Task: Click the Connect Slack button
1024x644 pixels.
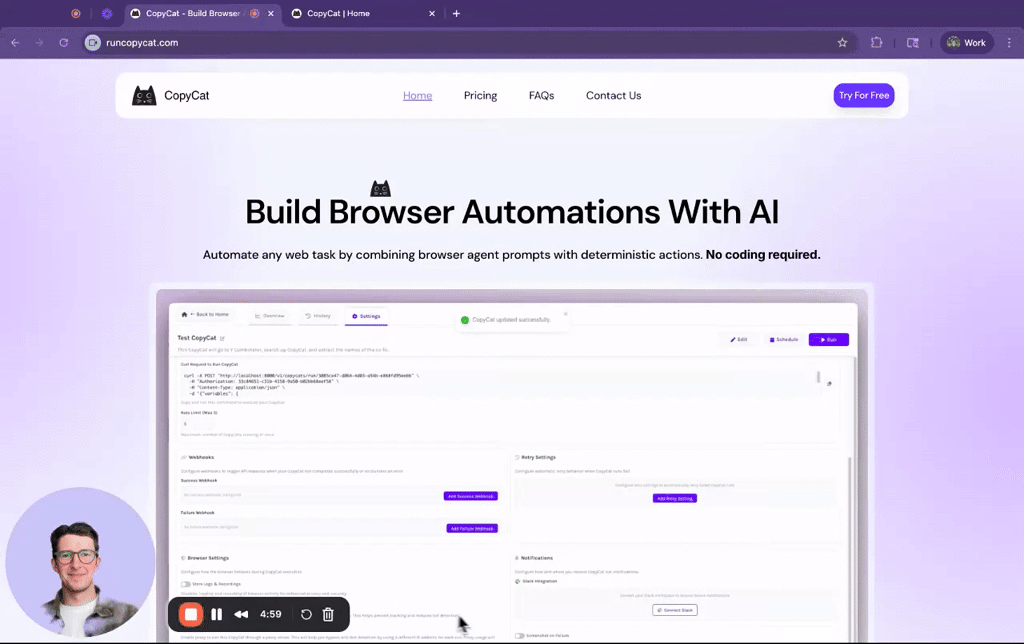Action: 675,610
